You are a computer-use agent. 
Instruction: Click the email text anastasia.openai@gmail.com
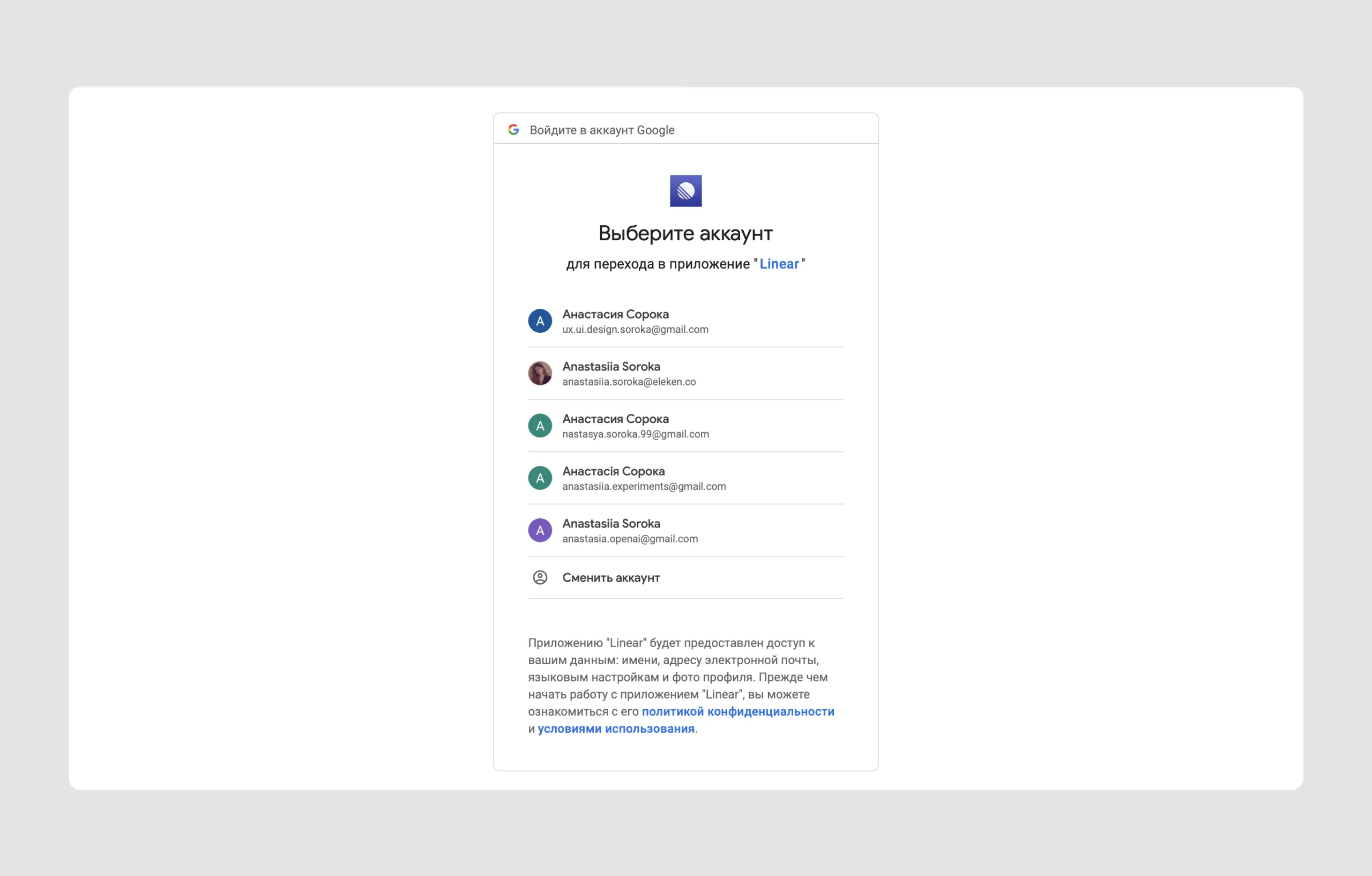click(x=630, y=538)
